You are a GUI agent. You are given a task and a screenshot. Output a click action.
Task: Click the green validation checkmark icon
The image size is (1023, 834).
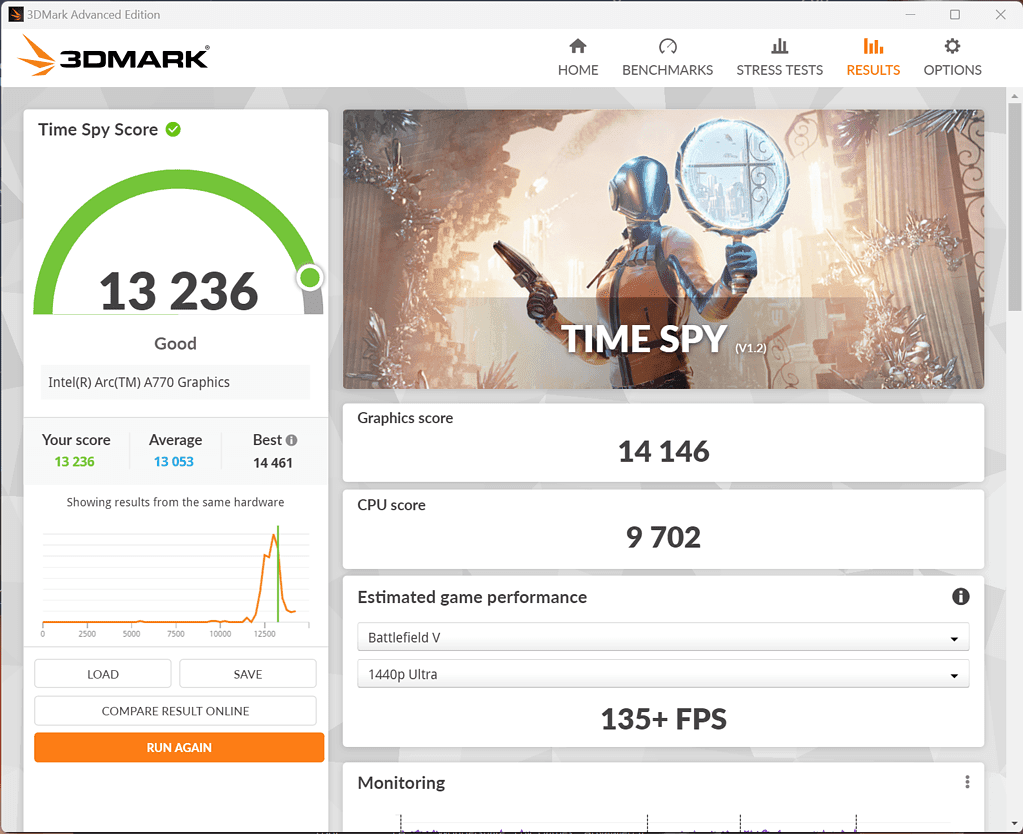[173, 129]
